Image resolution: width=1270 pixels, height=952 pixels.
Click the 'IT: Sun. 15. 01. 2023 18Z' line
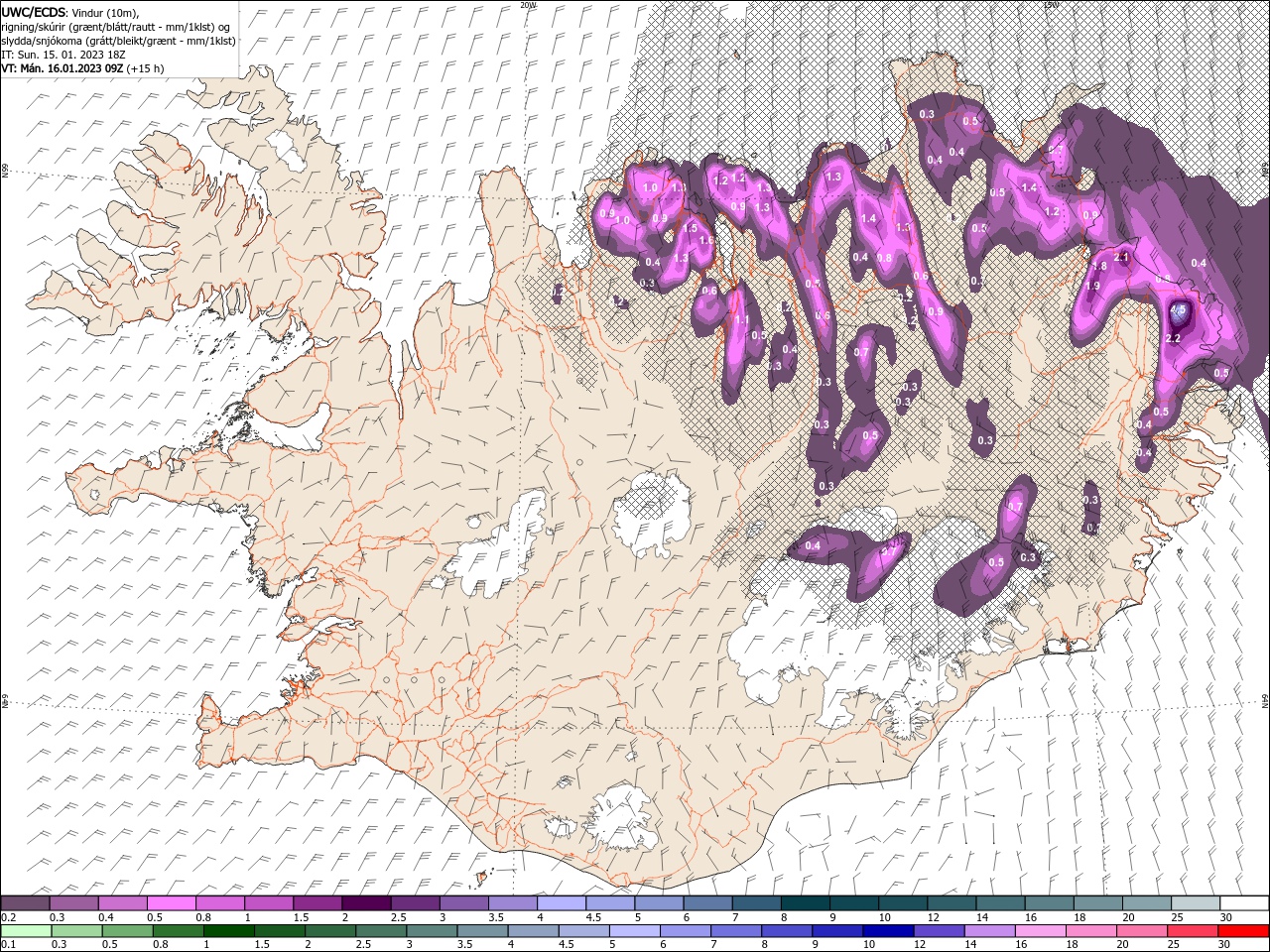point(63,55)
